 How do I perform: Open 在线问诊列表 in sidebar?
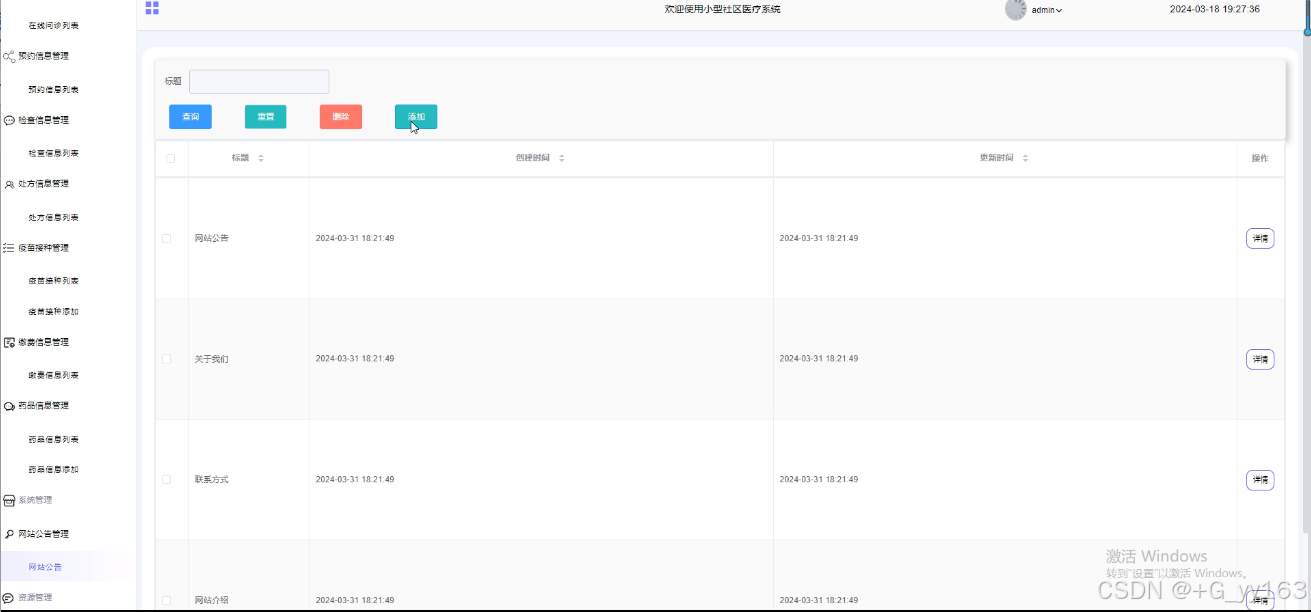click(54, 26)
